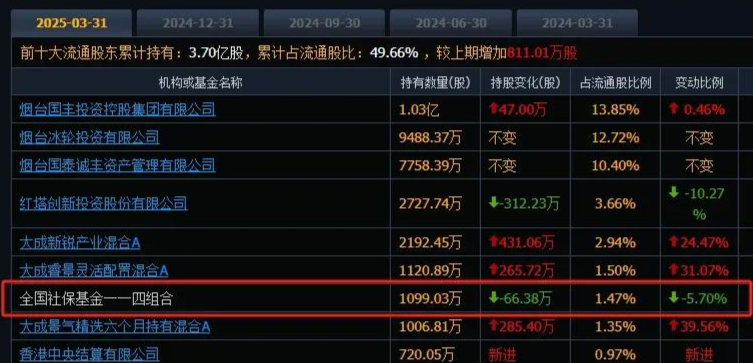
Task: Open 香港中央结算有限公司 link
Action: (89, 355)
